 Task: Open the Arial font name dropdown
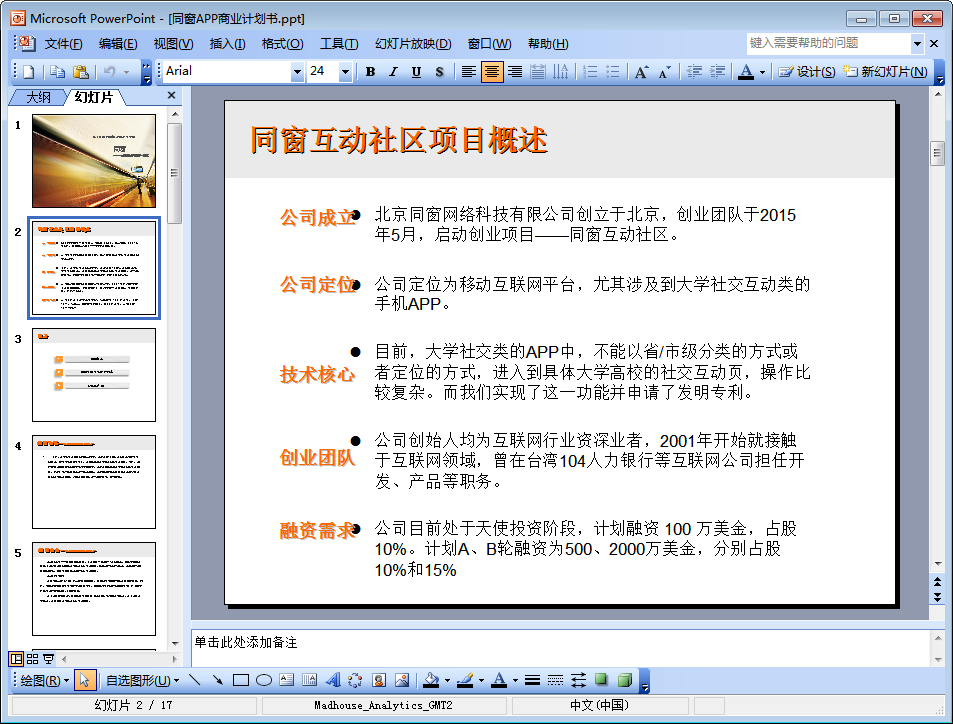click(x=297, y=72)
